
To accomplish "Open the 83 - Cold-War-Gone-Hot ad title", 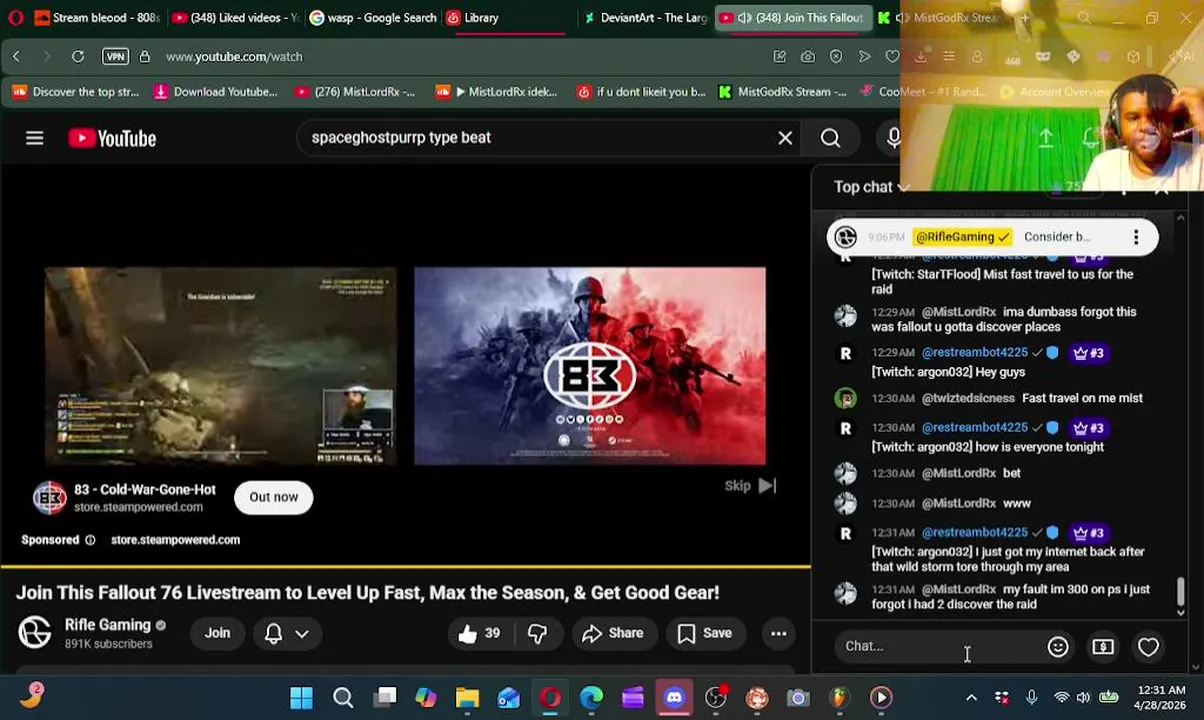I will (x=145, y=490).
